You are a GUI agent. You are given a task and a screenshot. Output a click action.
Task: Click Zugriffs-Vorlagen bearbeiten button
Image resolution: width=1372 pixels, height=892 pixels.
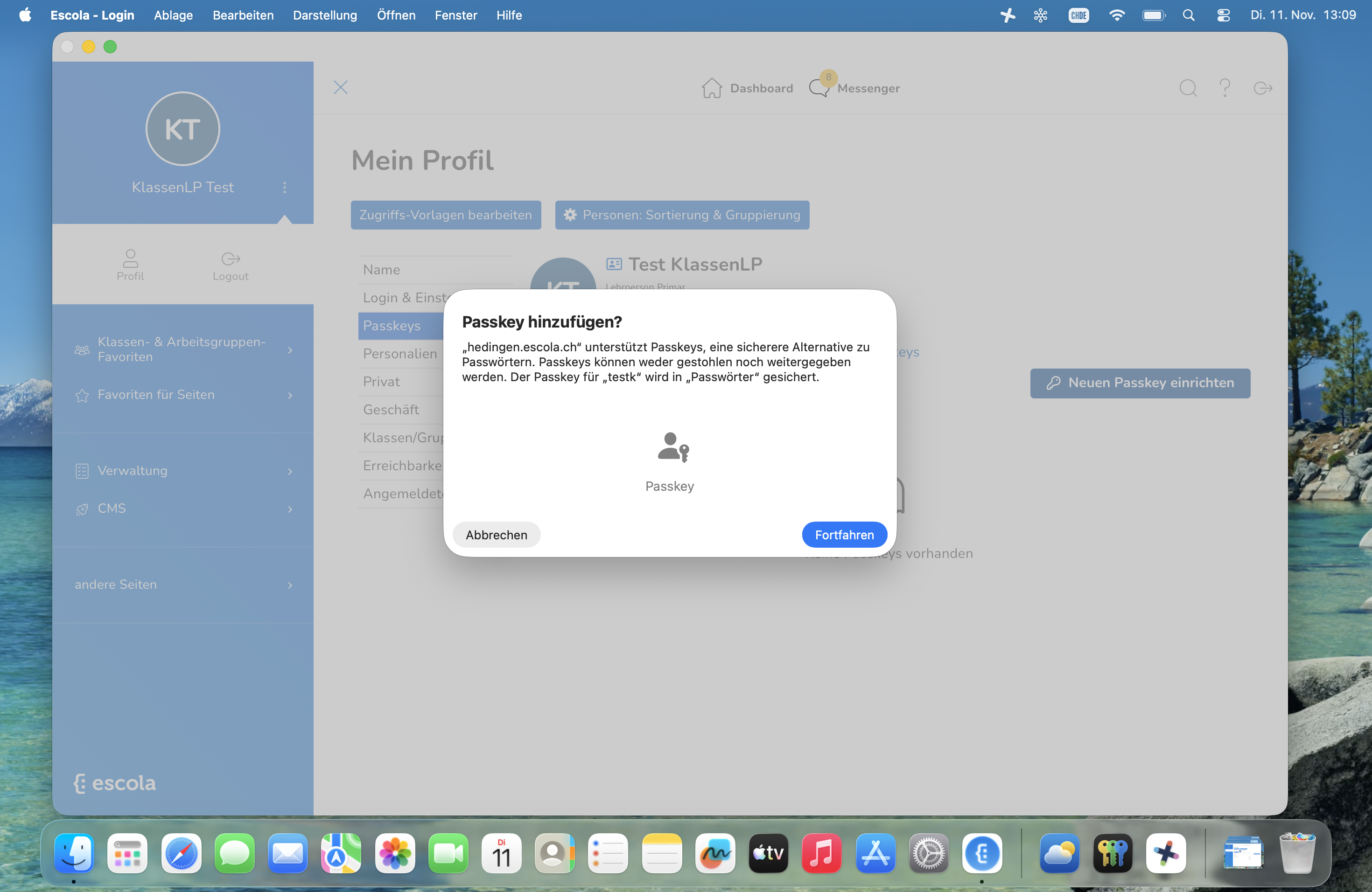coord(446,215)
